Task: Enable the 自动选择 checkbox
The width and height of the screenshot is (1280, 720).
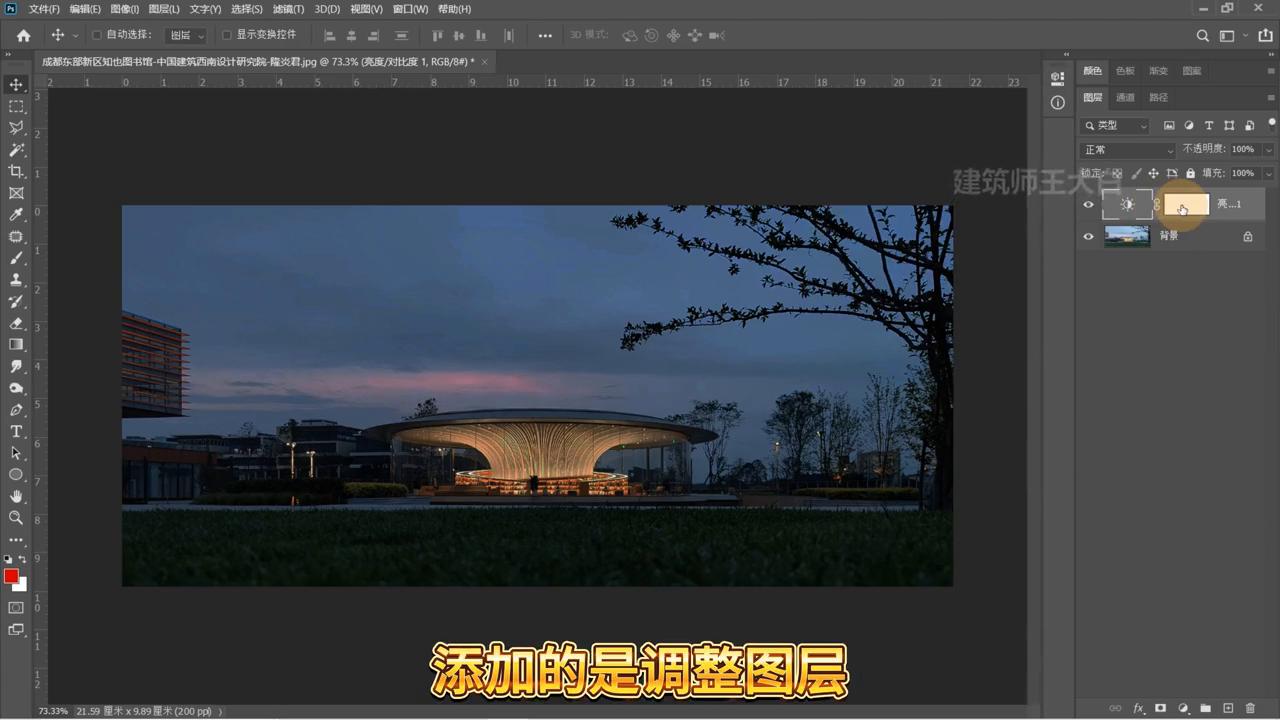Action: (x=95, y=34)
